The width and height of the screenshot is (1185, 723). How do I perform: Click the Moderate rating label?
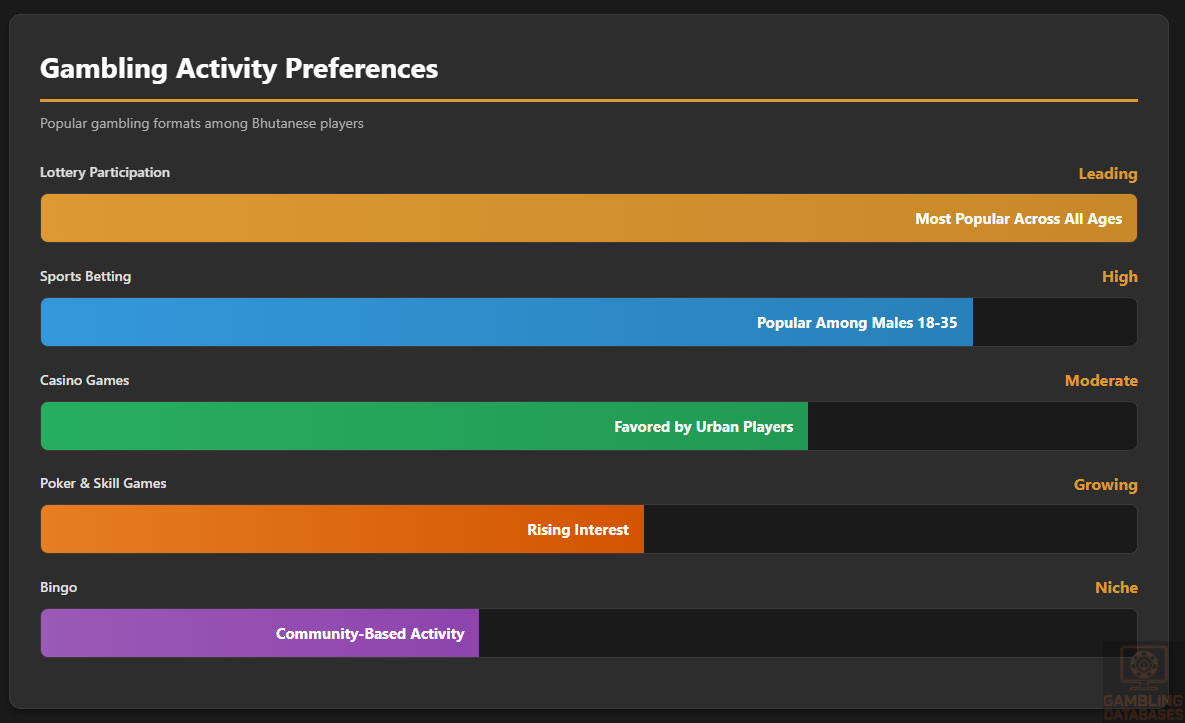[x=1100, y=381]
